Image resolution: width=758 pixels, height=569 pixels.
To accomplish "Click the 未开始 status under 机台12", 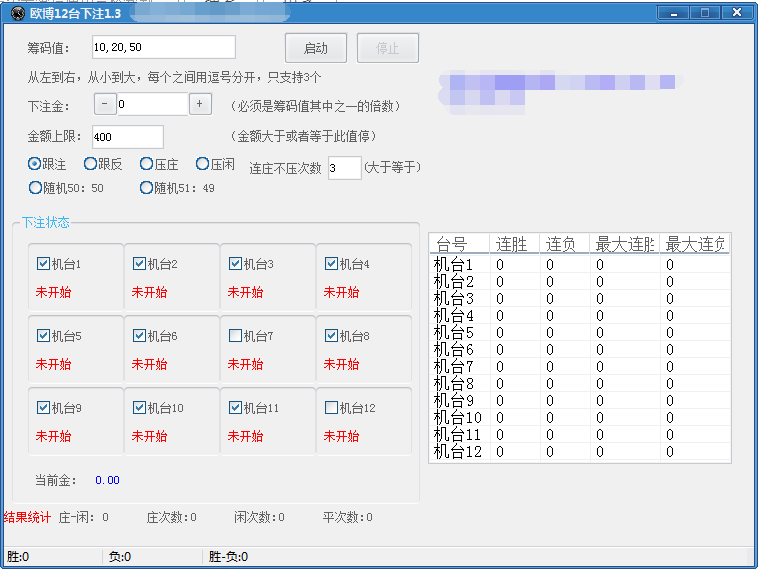I will pos(341,436).
